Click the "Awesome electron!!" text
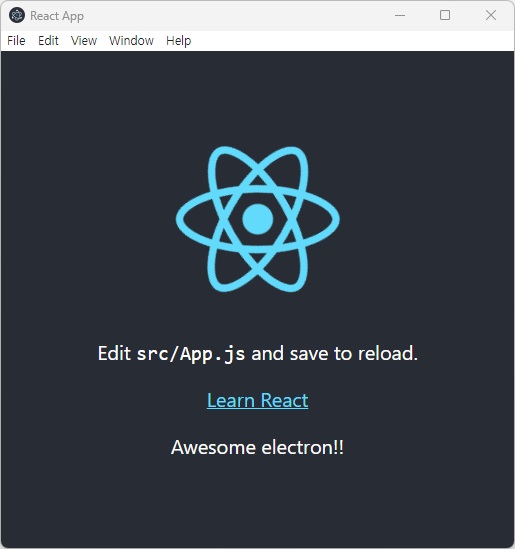Image resolution: width=515 pixels, height=549 pixels. tap(258, 447)
